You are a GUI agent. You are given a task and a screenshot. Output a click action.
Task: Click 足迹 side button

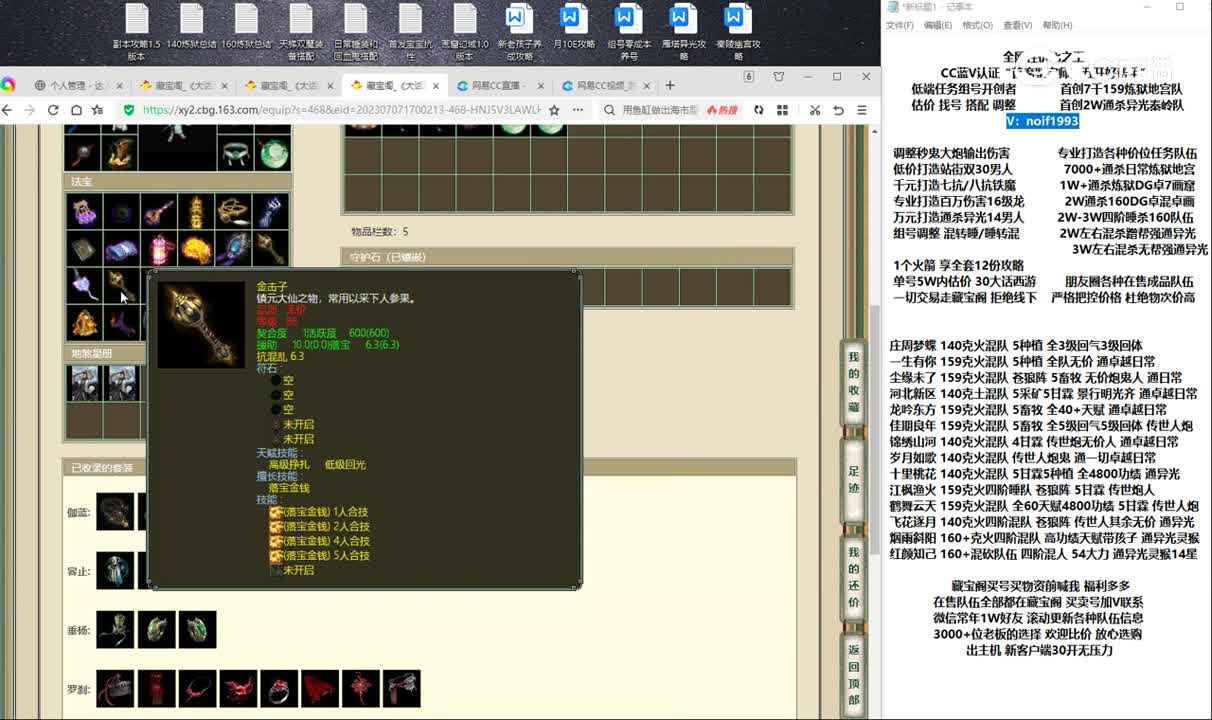(853, 479)
